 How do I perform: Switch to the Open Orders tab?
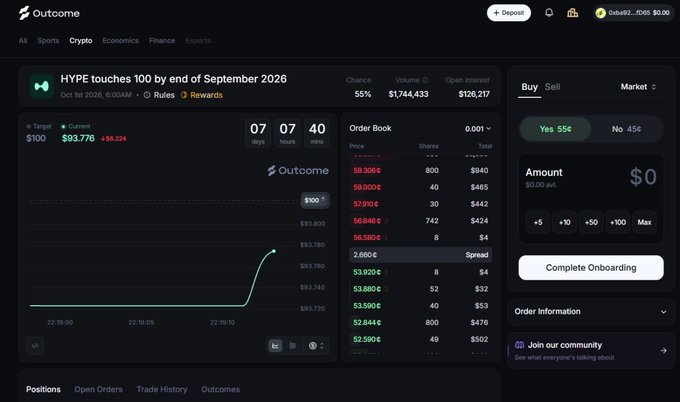[x=98, y=389]
